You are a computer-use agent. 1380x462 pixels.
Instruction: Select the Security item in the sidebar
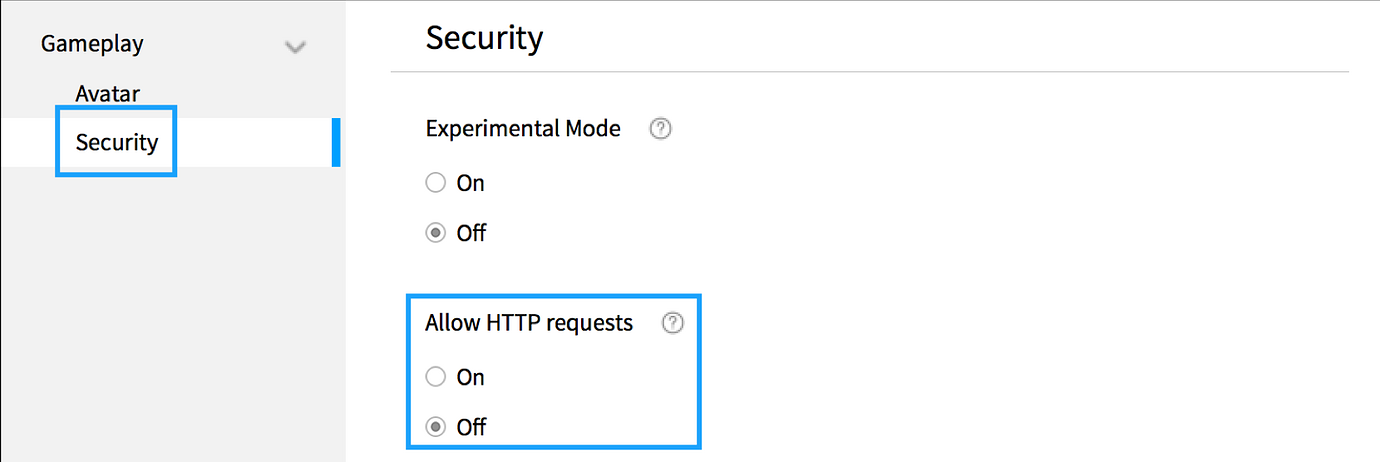click(117, 142)
